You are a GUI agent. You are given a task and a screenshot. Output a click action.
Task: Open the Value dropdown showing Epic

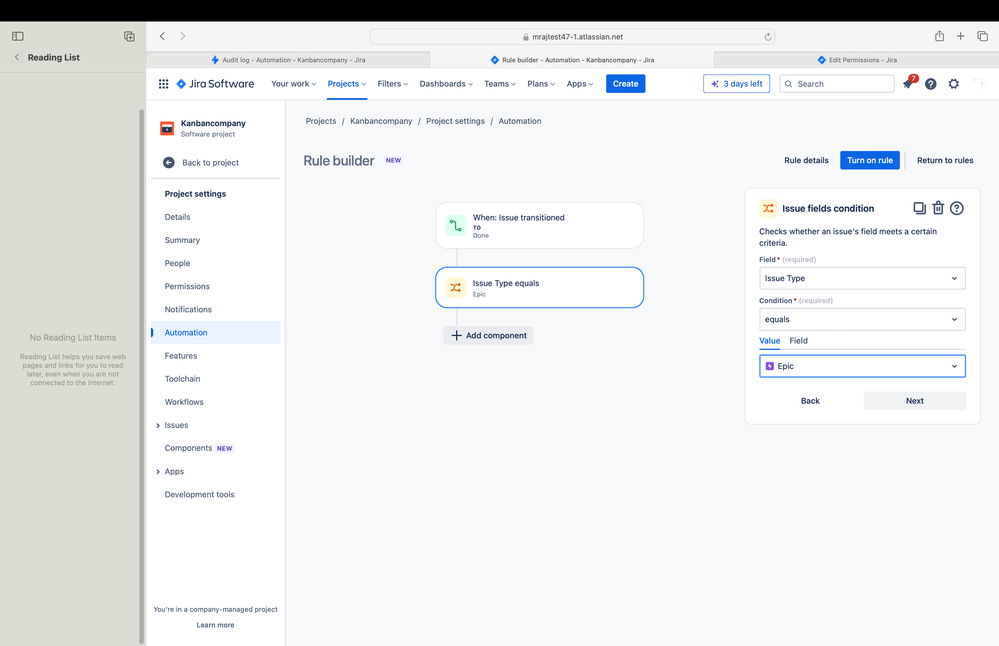click(x=862, y=366)
